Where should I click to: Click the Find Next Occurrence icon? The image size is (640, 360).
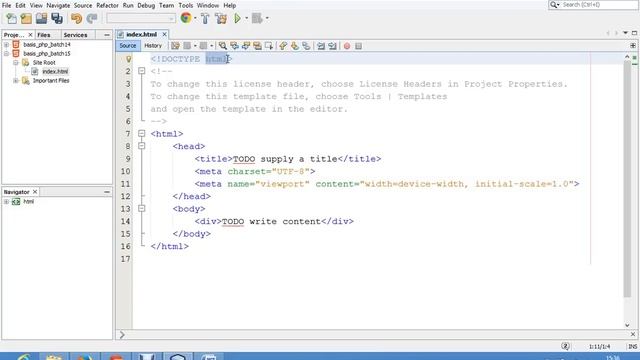point(246,46)
